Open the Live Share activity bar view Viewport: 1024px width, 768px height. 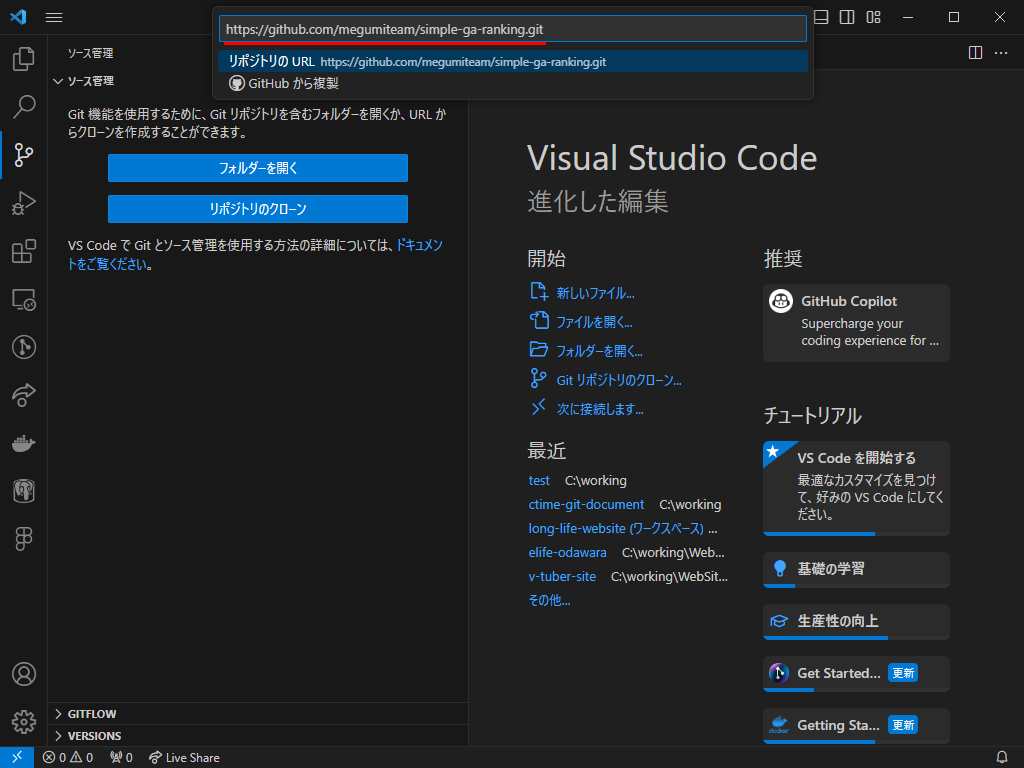[x=24, y=395]
